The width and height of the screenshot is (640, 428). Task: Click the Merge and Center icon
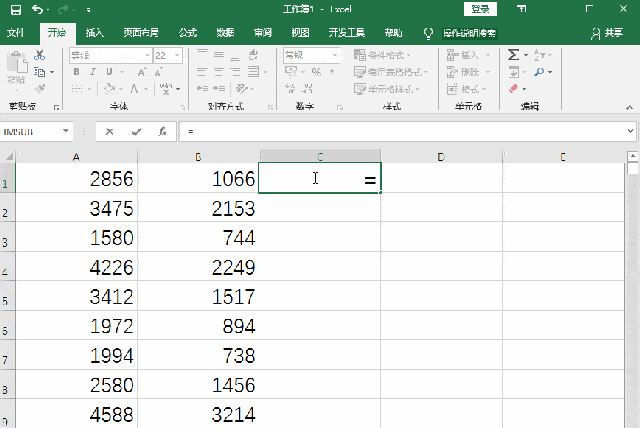pos(253,72)
